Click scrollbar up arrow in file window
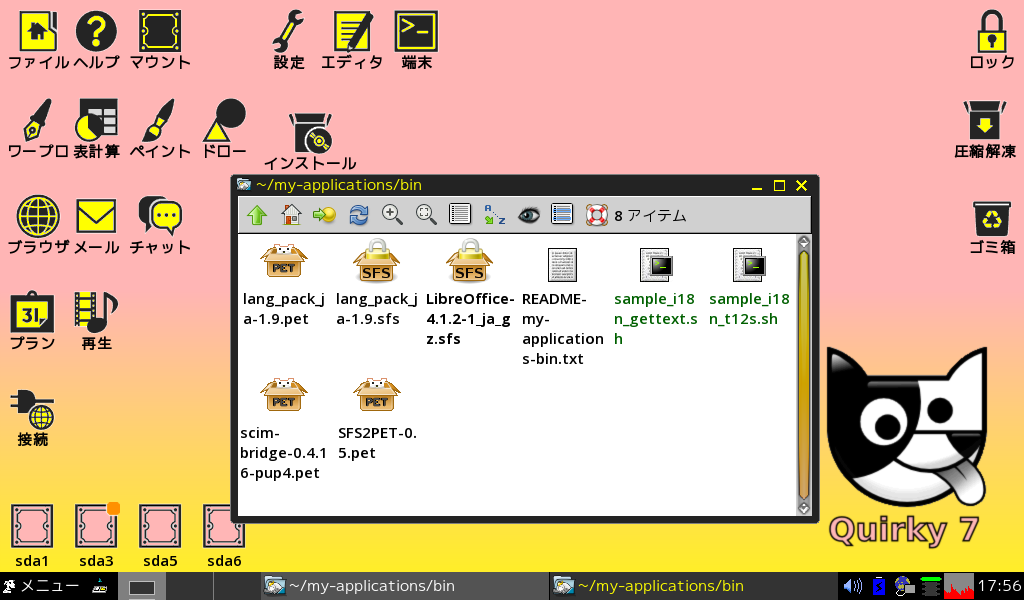This screenshot has width=1024, height=600. (x=804, y=242)
